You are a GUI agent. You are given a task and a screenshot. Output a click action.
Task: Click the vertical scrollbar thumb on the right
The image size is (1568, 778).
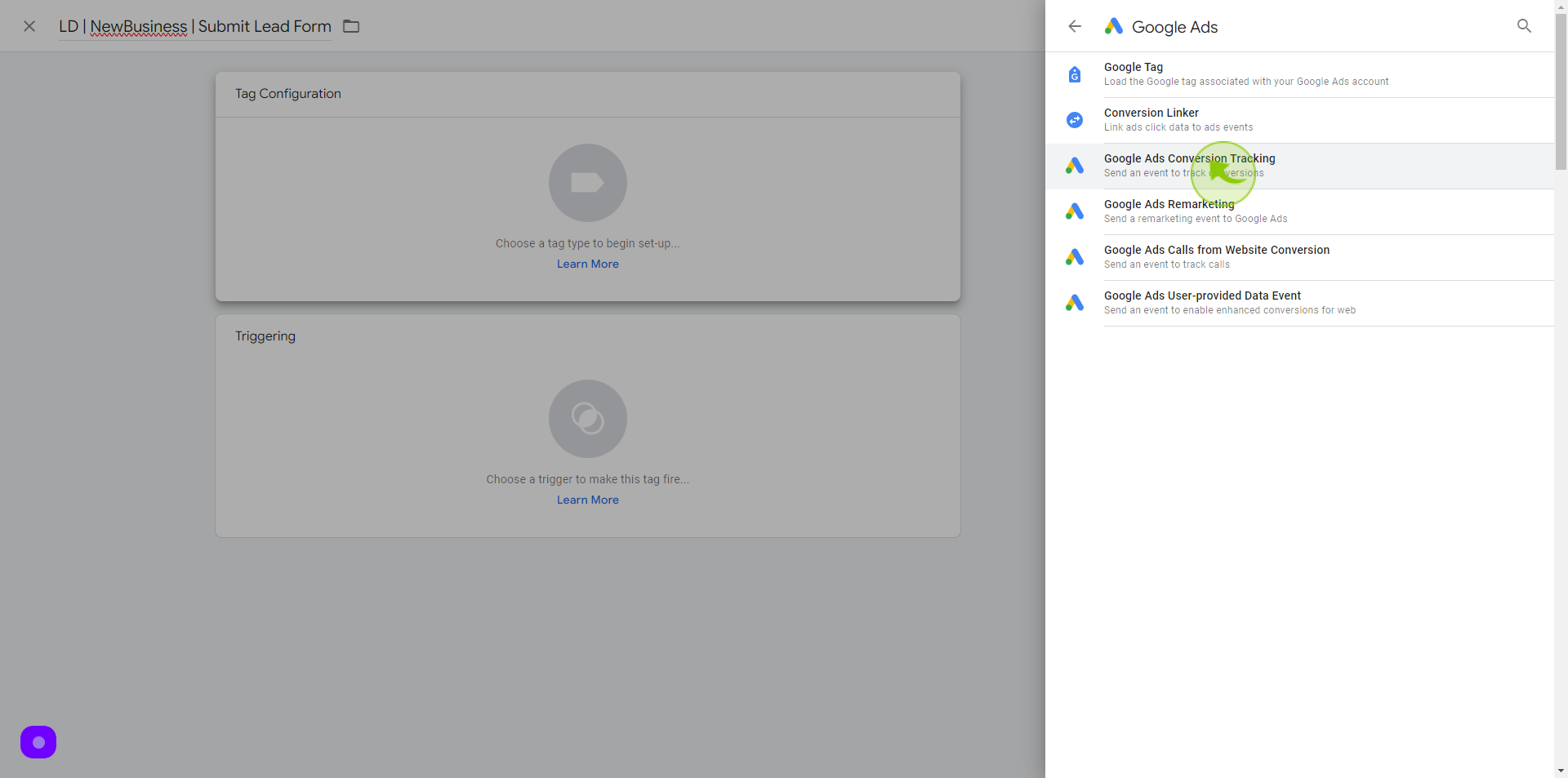1561,91
